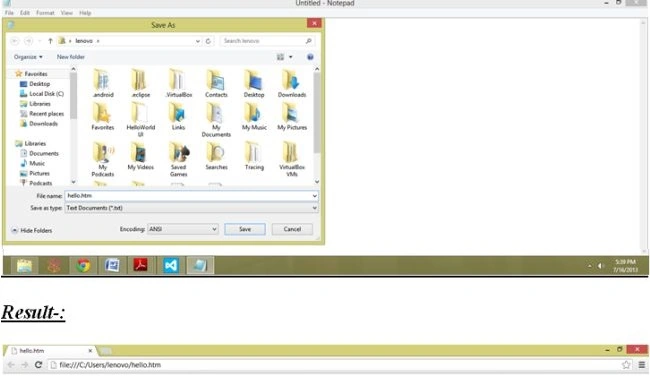Open the Organize dropdown

coord(28,57)
